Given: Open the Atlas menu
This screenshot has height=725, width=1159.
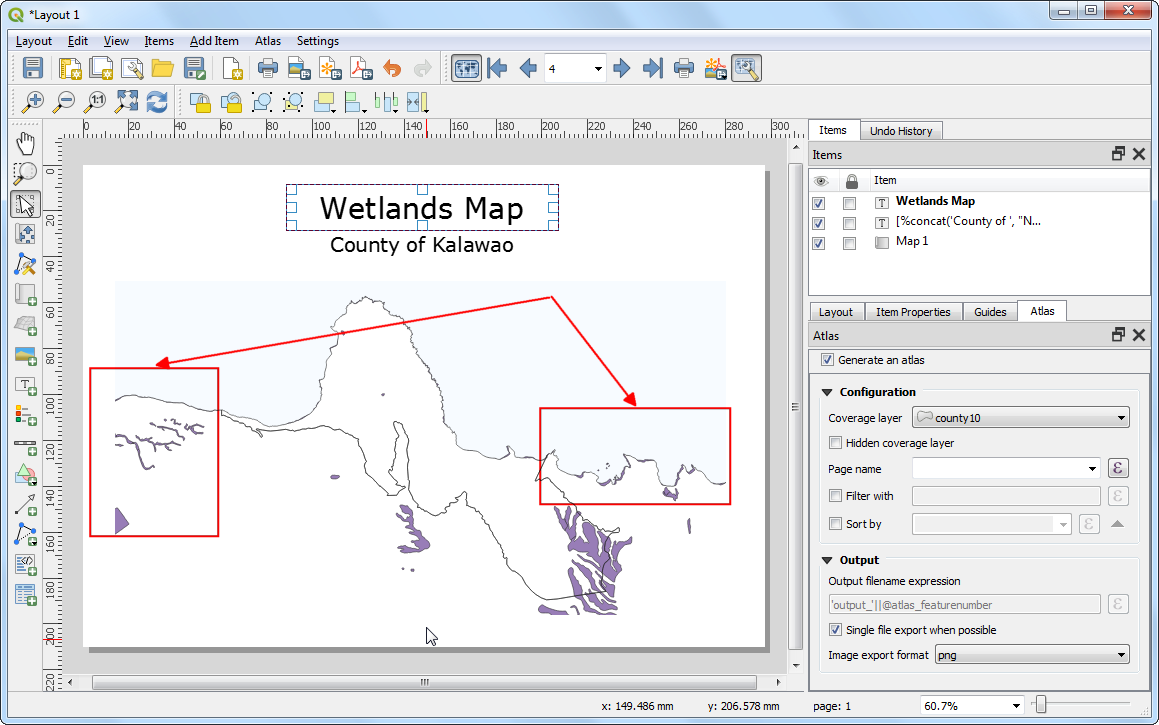Looking at the screenshot, I should pos(267,41).
